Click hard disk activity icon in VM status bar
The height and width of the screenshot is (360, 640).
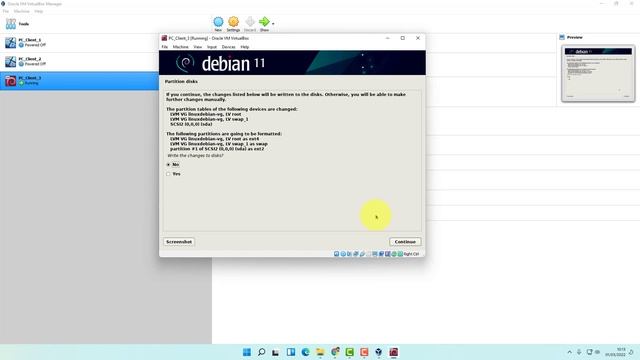(336, 254)
